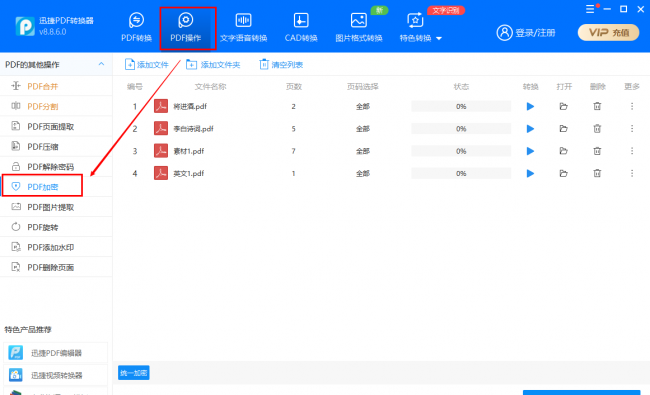This screenshot has height=395, width=650.
Task: Collapse the PDF的其他操作 section
Action: (x=101, y=64)
